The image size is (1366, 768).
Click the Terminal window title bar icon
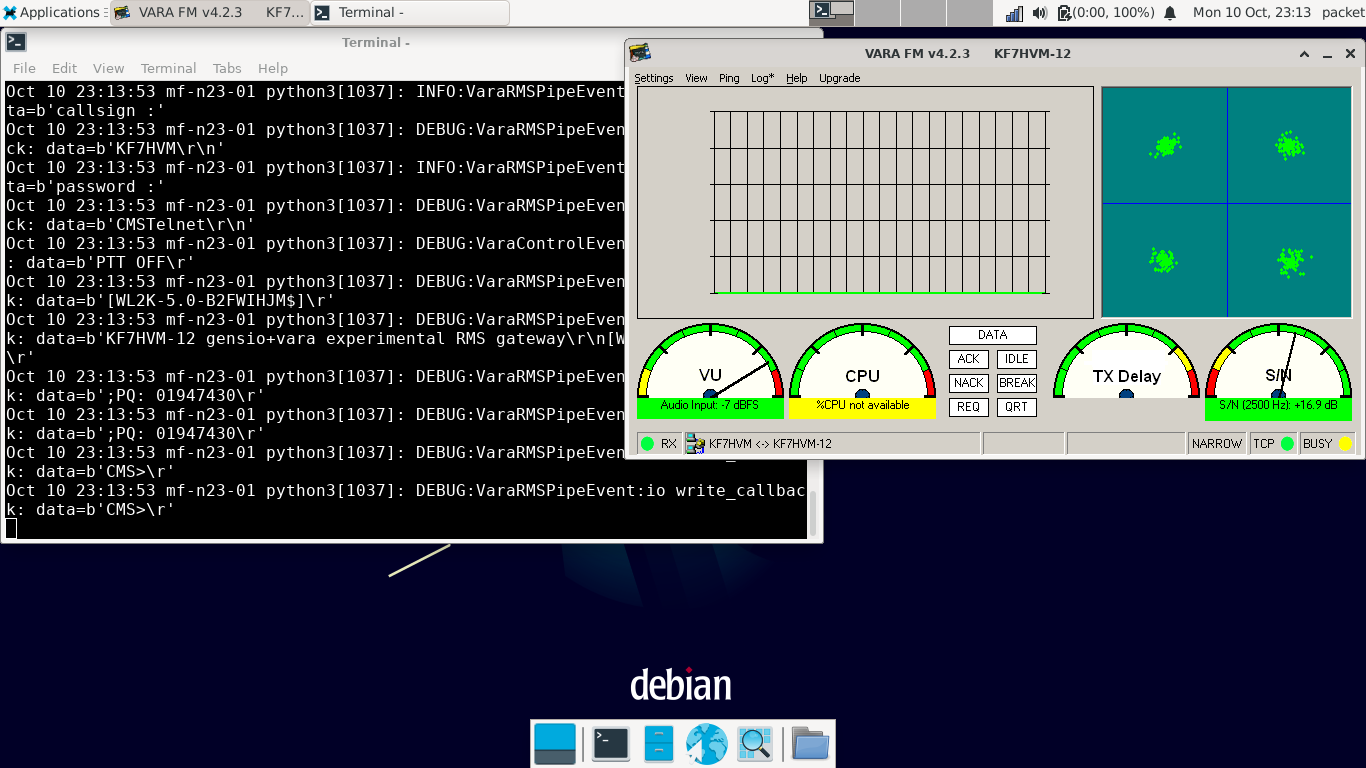(x=16, y=42)
